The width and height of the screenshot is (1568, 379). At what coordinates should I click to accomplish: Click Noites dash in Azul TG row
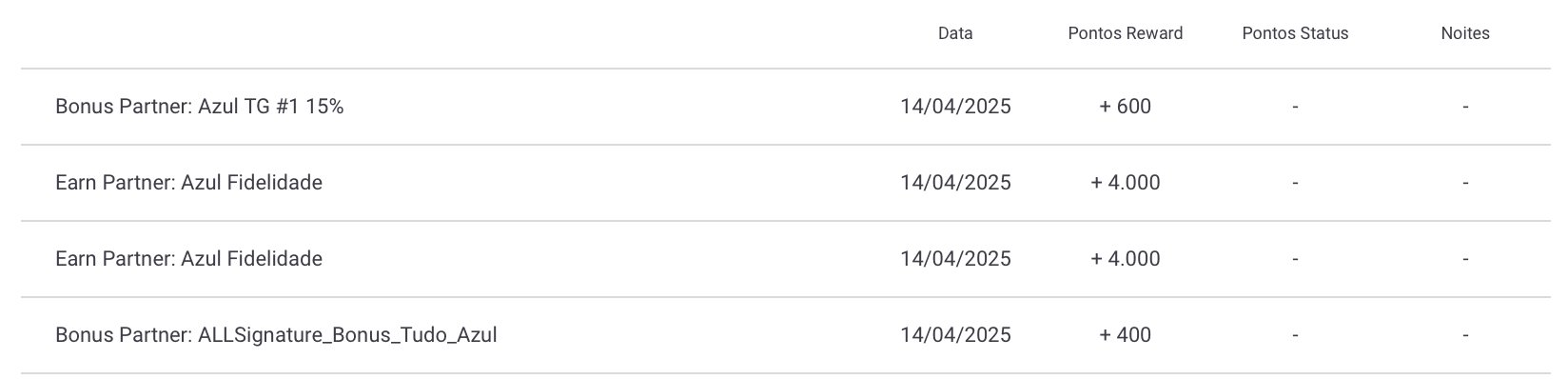pos(1465,107)
